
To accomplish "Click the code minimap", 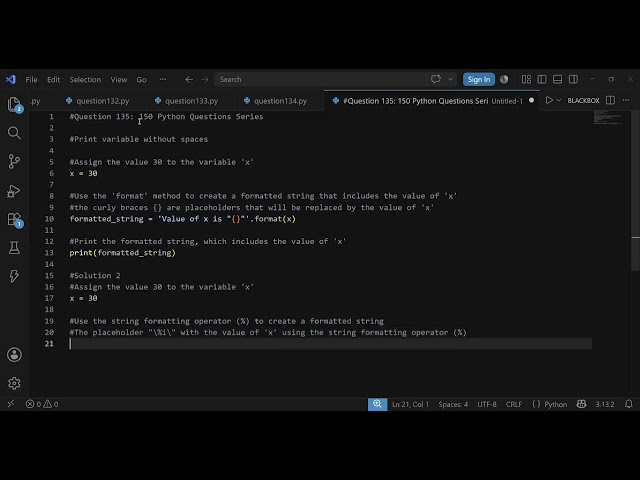I will (x=608, y=118).
